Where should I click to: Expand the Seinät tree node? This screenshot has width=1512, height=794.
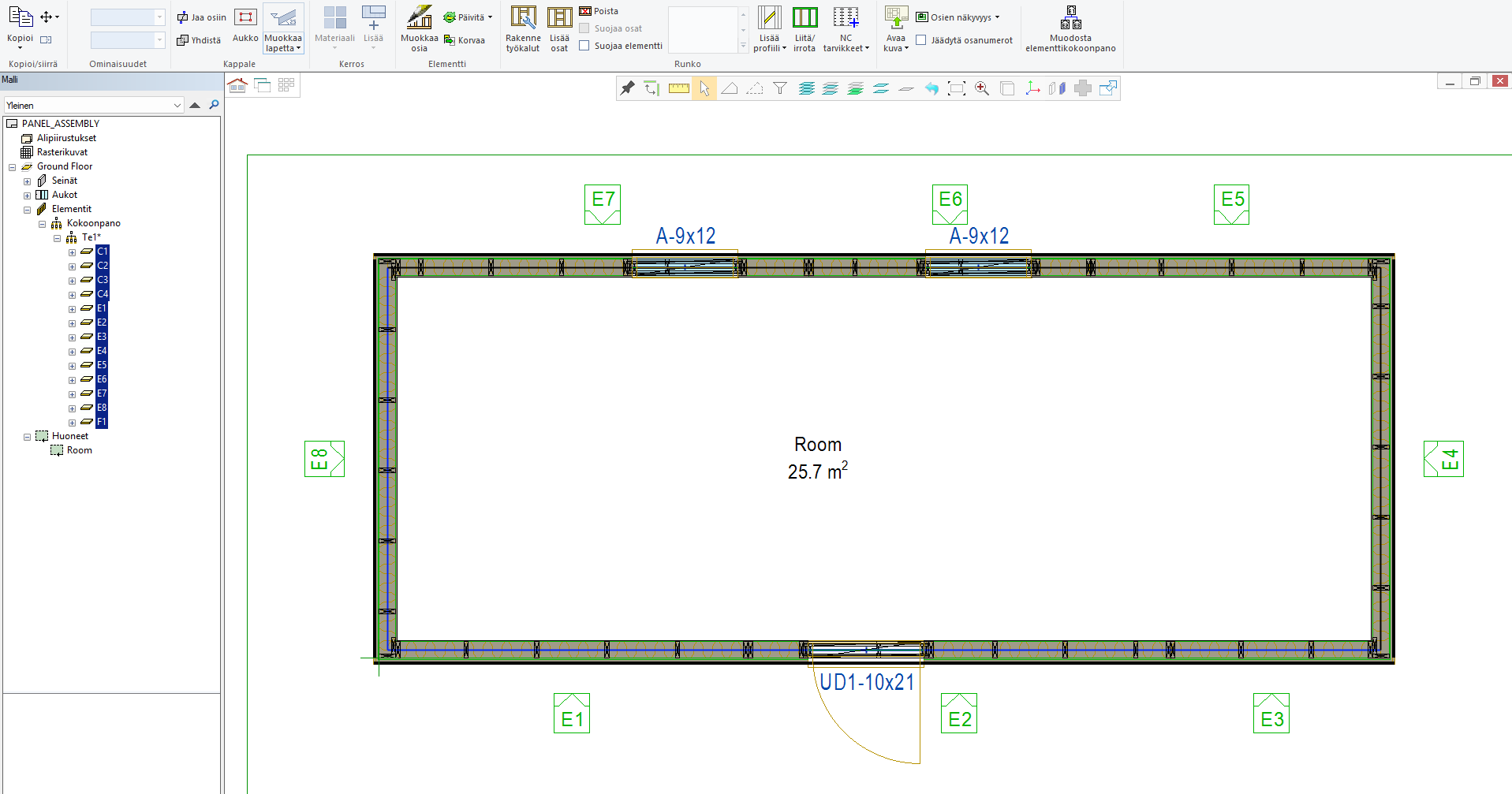(x=27, y=181)
